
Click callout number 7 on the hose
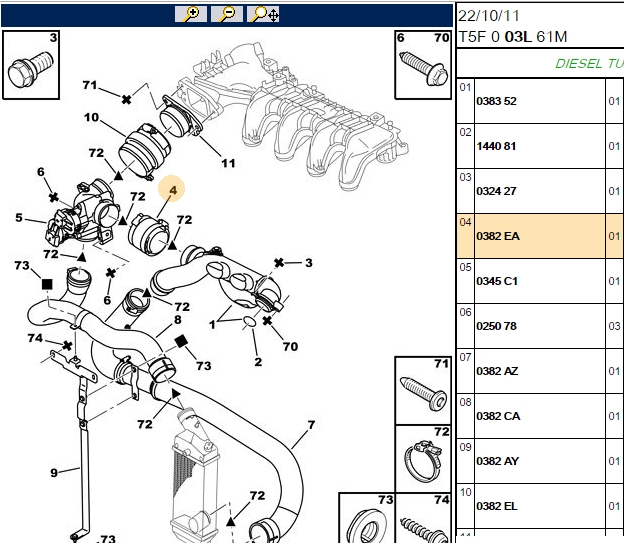[311, 425]
